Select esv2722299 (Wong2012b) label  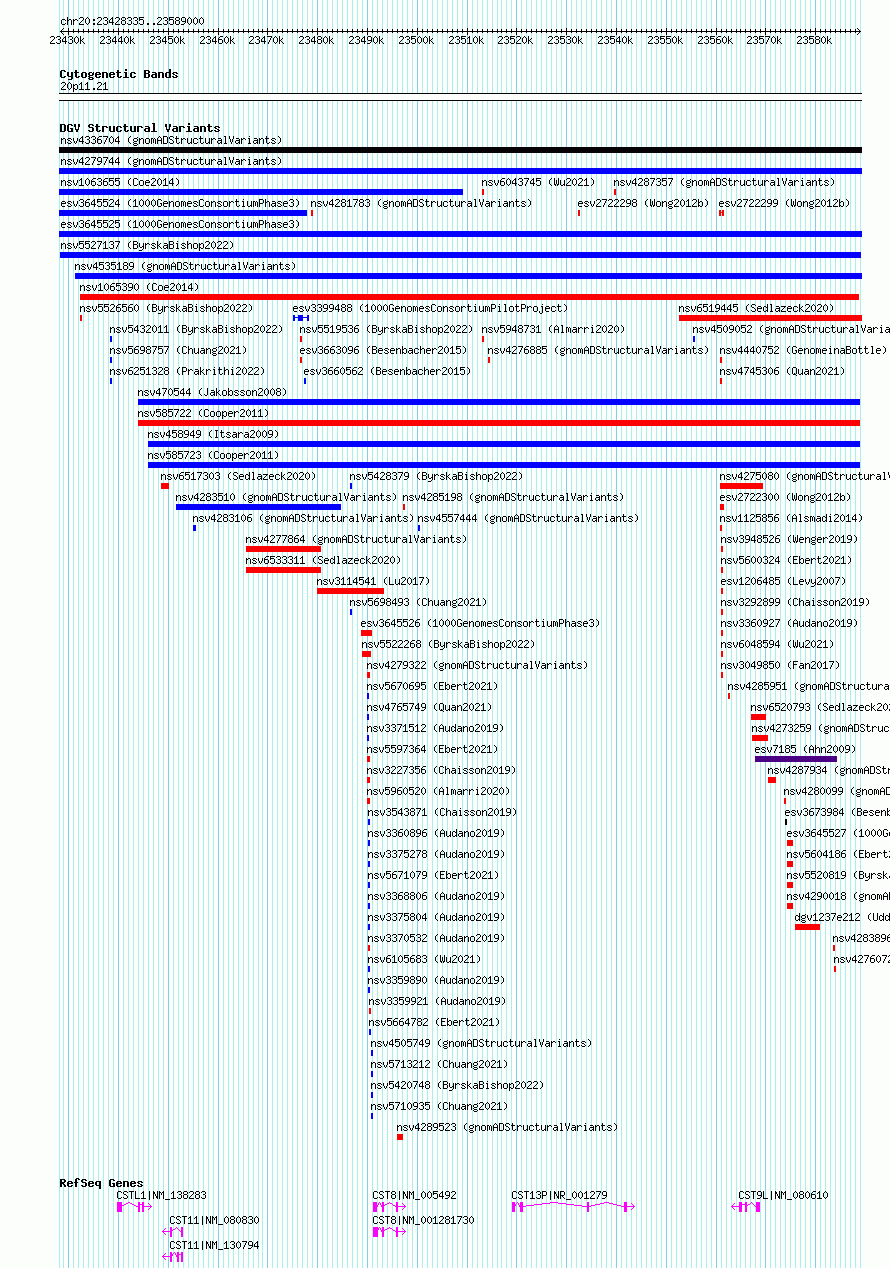click(x=784, y=203)
